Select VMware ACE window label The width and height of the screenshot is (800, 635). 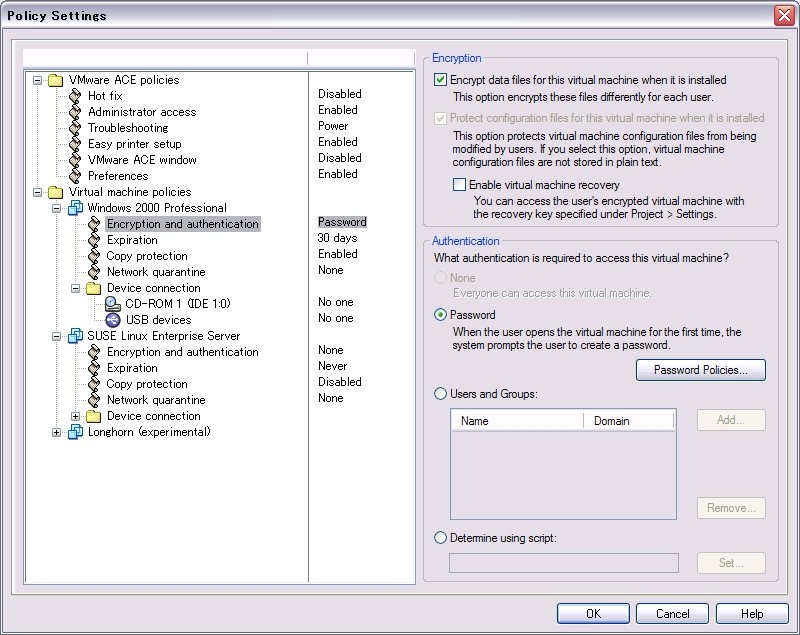[142, 160]
